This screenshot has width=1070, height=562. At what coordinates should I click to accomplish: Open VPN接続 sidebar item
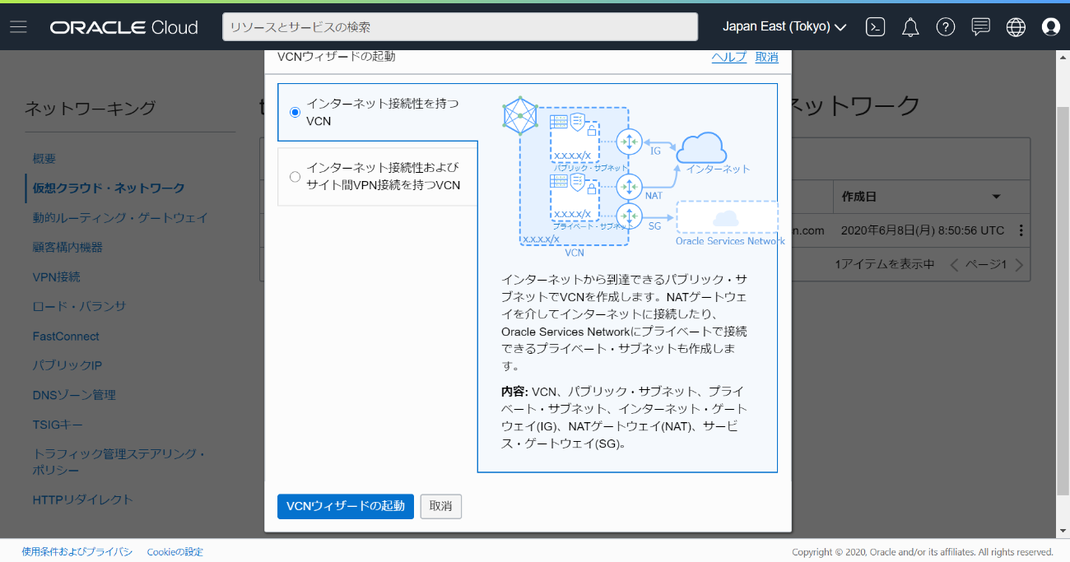[56, 277]
